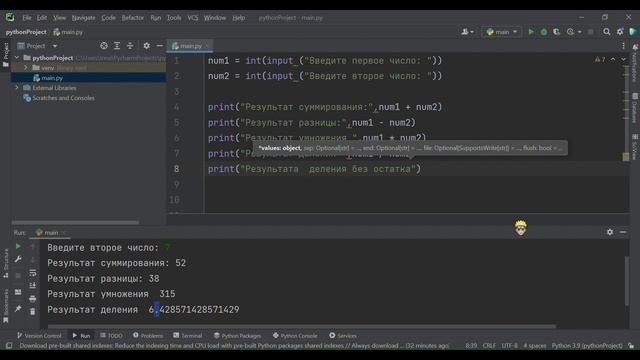Toggle soft-wrap in Run console

click(x=33, y=272)
